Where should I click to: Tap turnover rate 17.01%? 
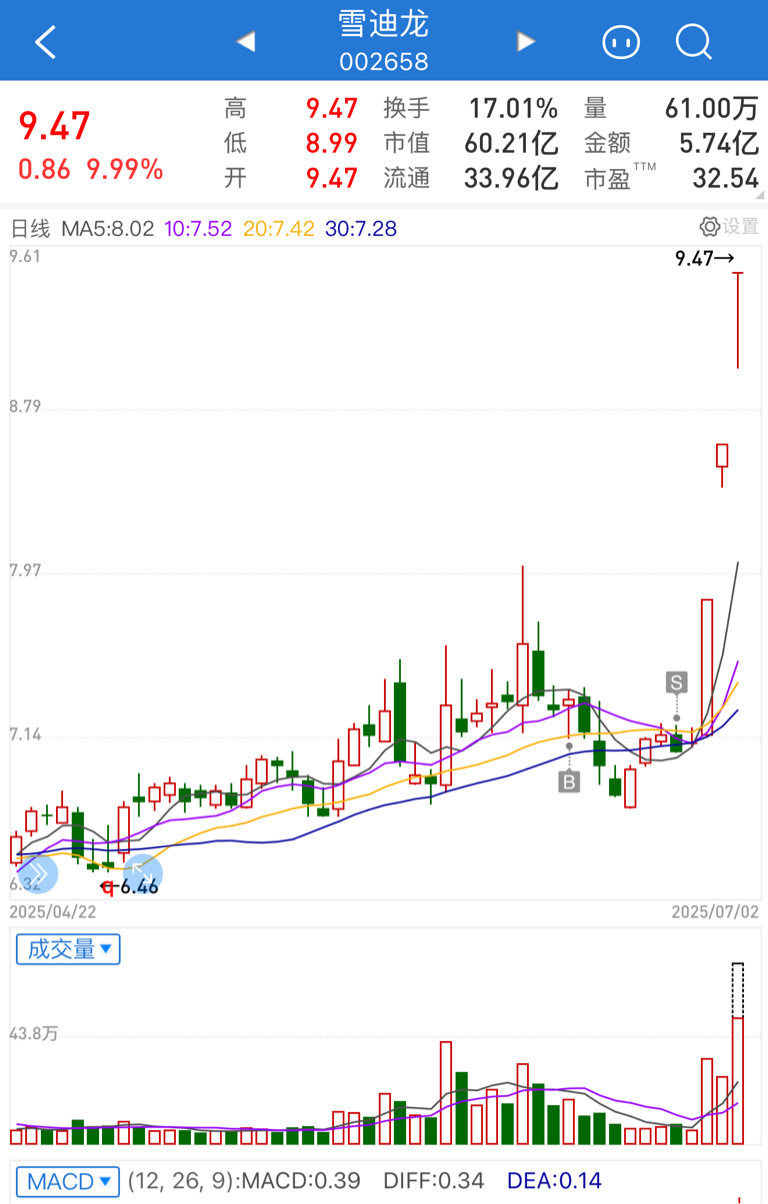pos(513,108)
